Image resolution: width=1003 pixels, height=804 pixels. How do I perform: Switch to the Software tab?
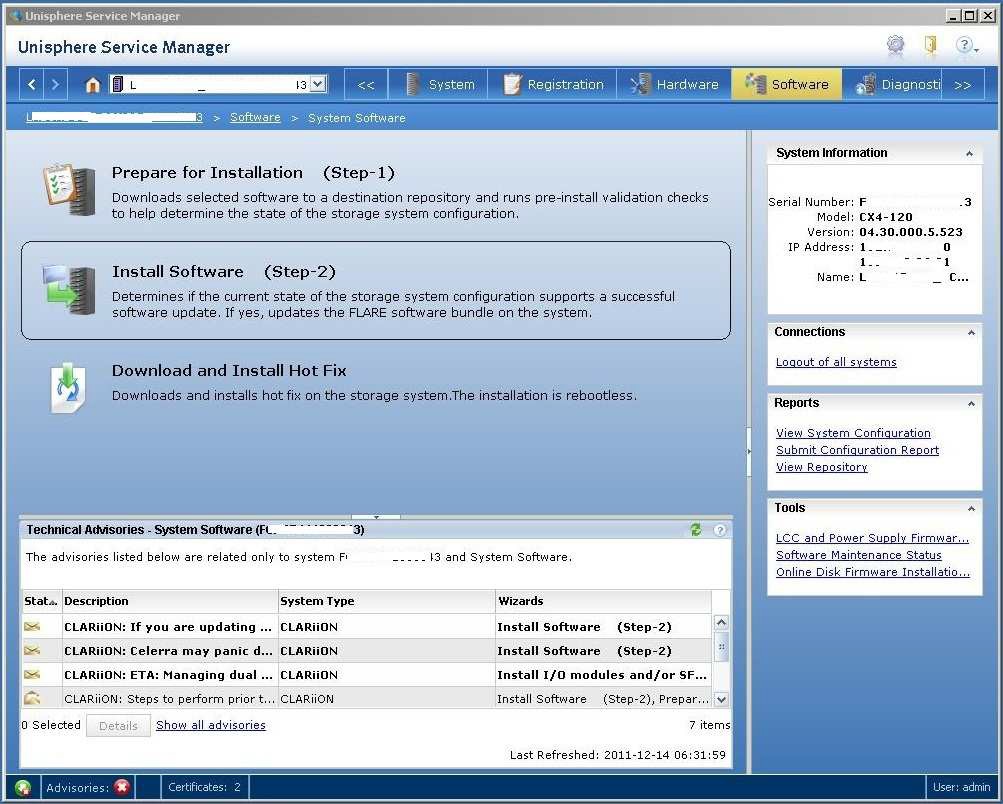(787, 84)
